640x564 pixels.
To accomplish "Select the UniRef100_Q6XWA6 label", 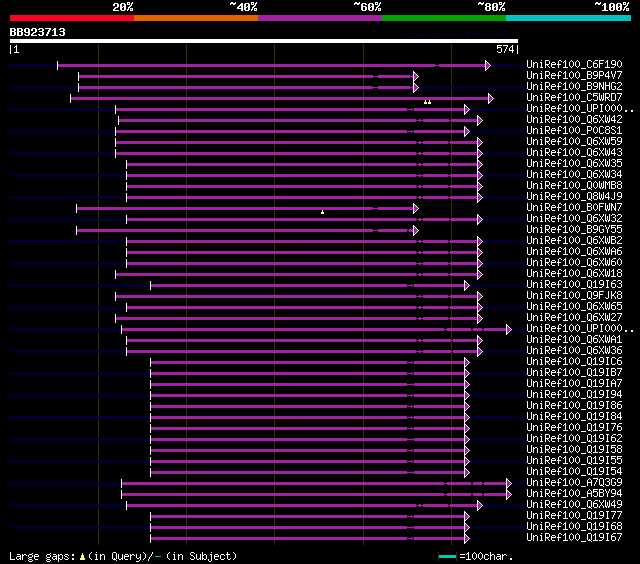I will click(x=574, y=252).
